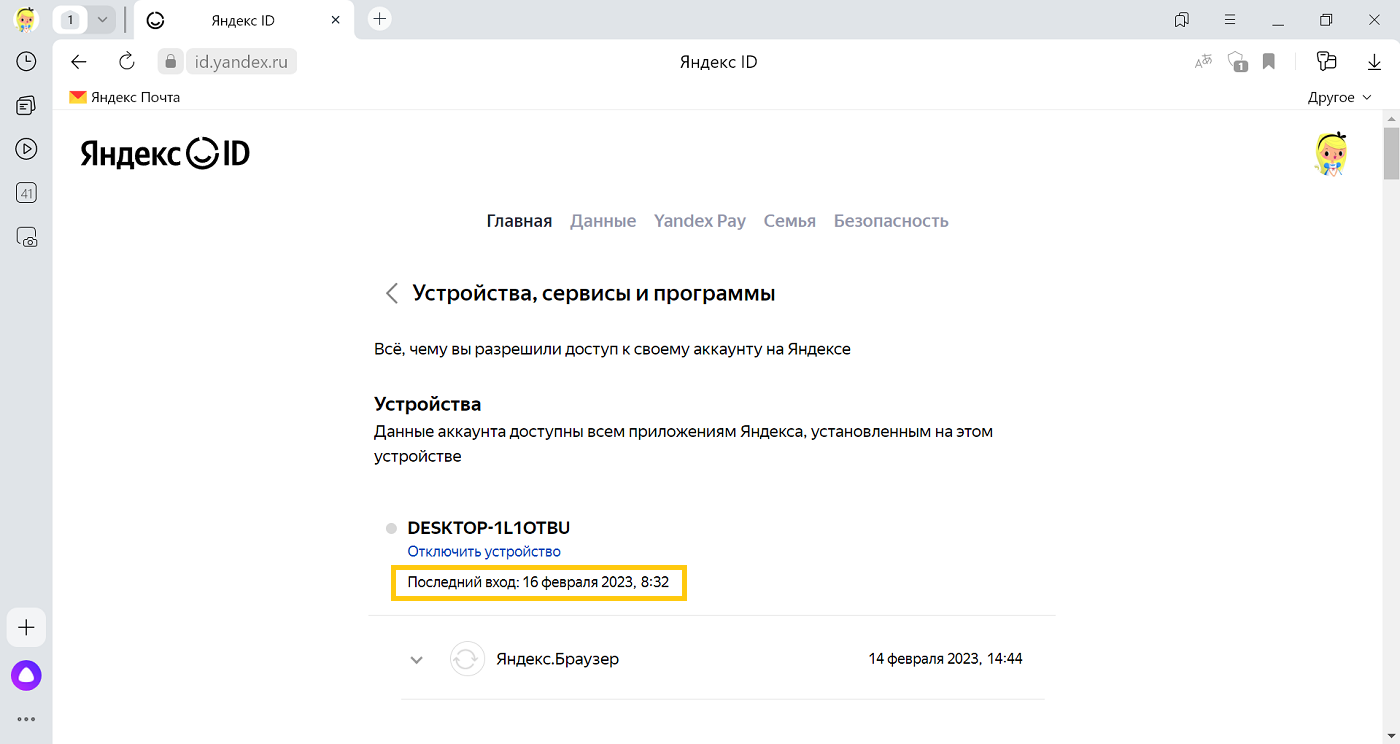Open sidebar more options three dots
The height and width of the screenshot is (744, 1400).
(26, 719)
